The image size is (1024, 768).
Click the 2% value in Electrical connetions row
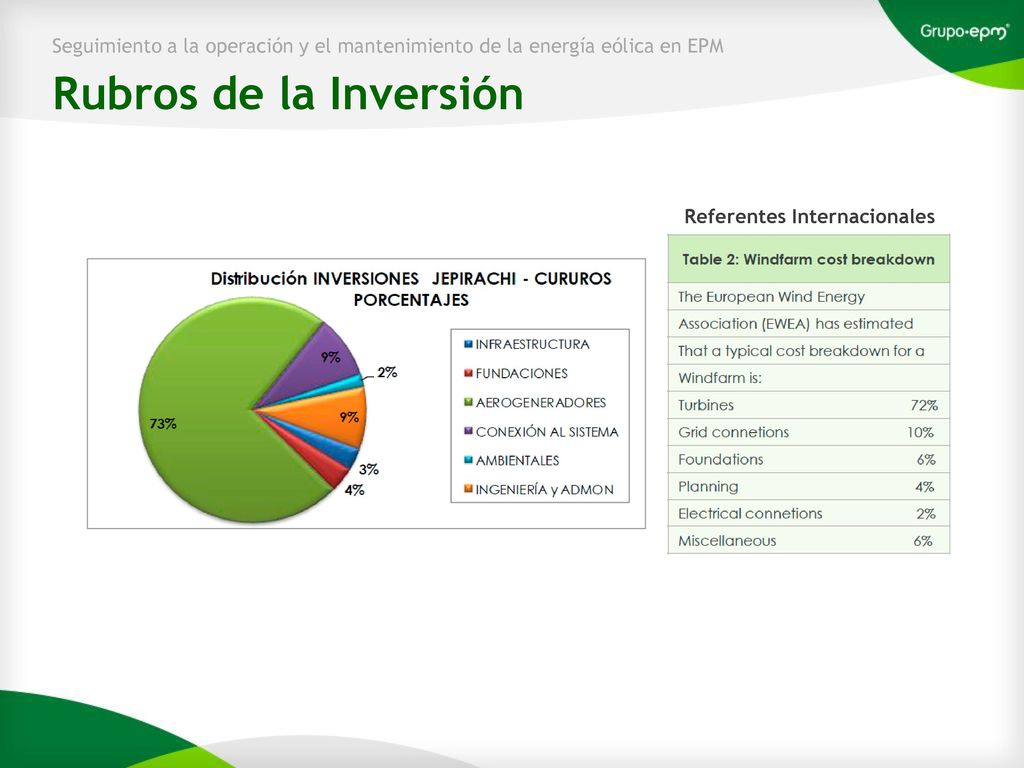click(x=926, y=514)
